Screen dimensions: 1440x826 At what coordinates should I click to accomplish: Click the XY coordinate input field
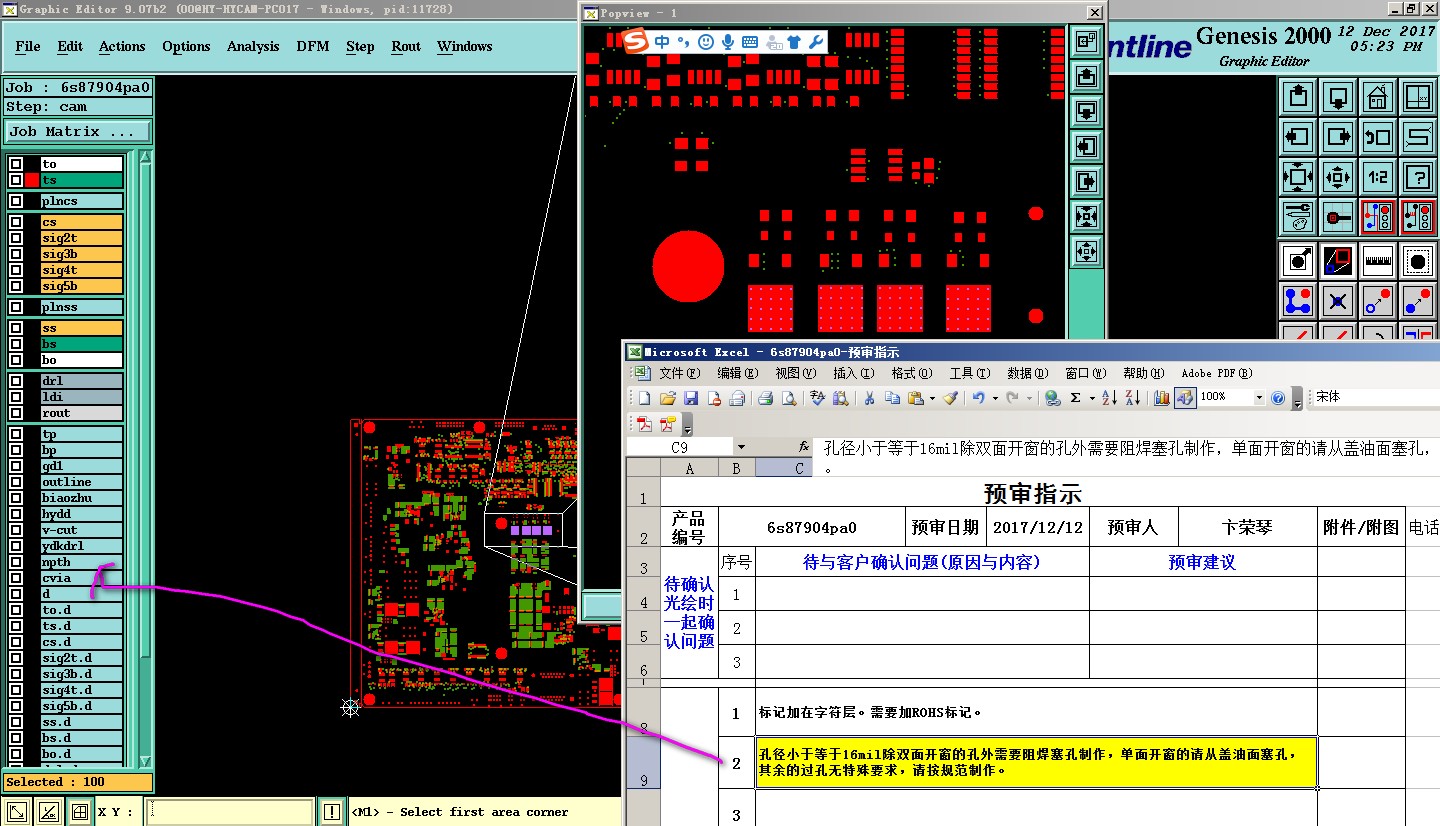click(x=230, y=812)
